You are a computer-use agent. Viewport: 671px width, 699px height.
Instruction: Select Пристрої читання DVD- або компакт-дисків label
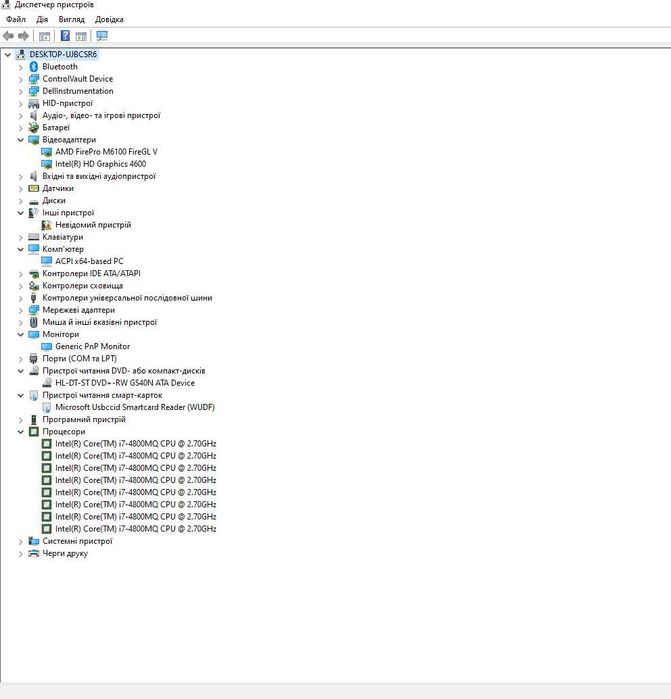[x=123, y=371]
